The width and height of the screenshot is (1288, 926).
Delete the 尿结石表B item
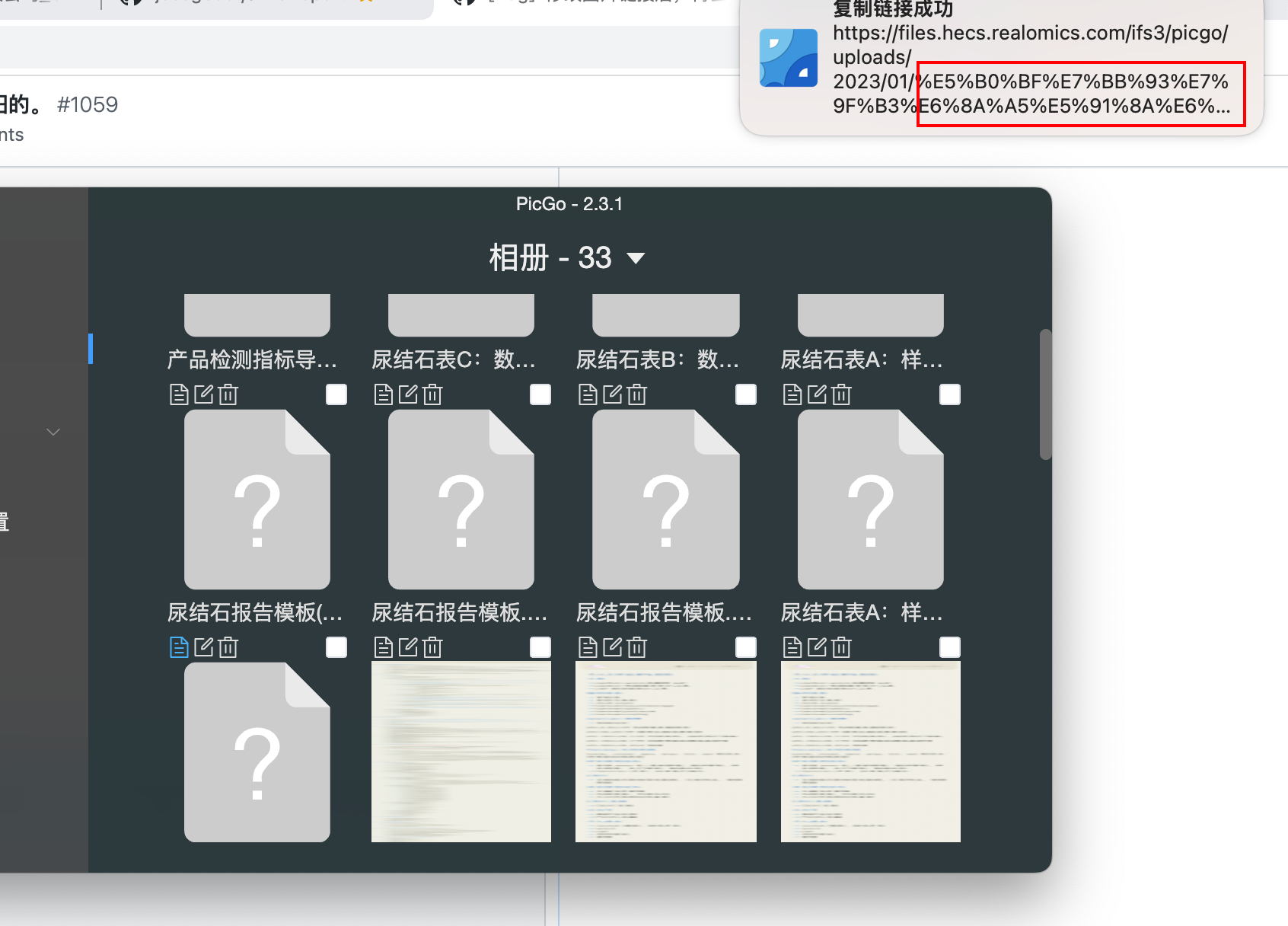pyautogui.click(x=637, y=394)
